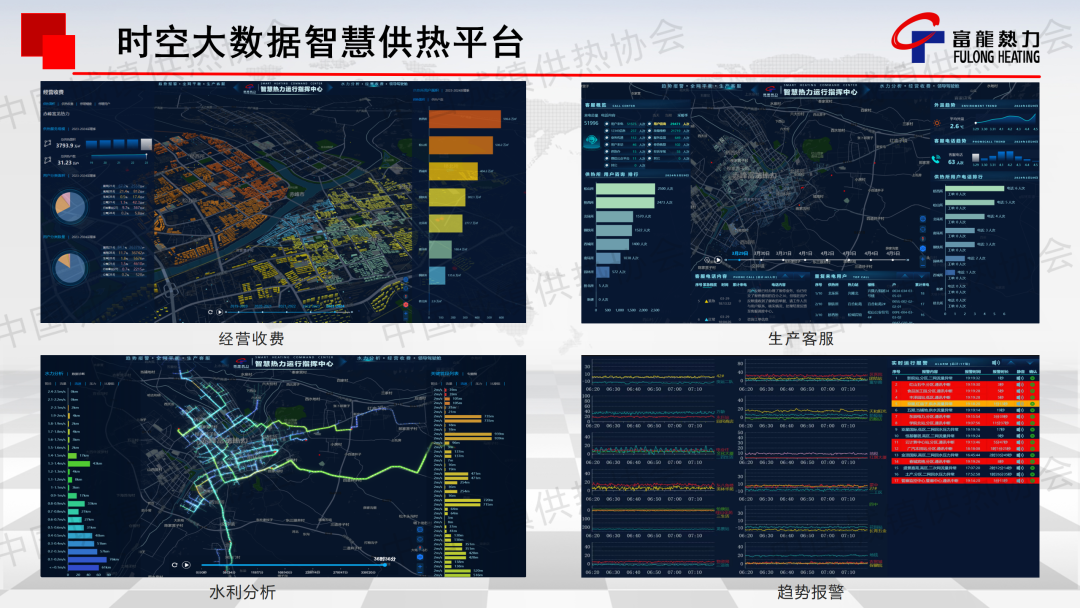Click the top orange bar in ranking chart
The width and height of the screenshot is (1080, 608).
click(x=464, y=118)
